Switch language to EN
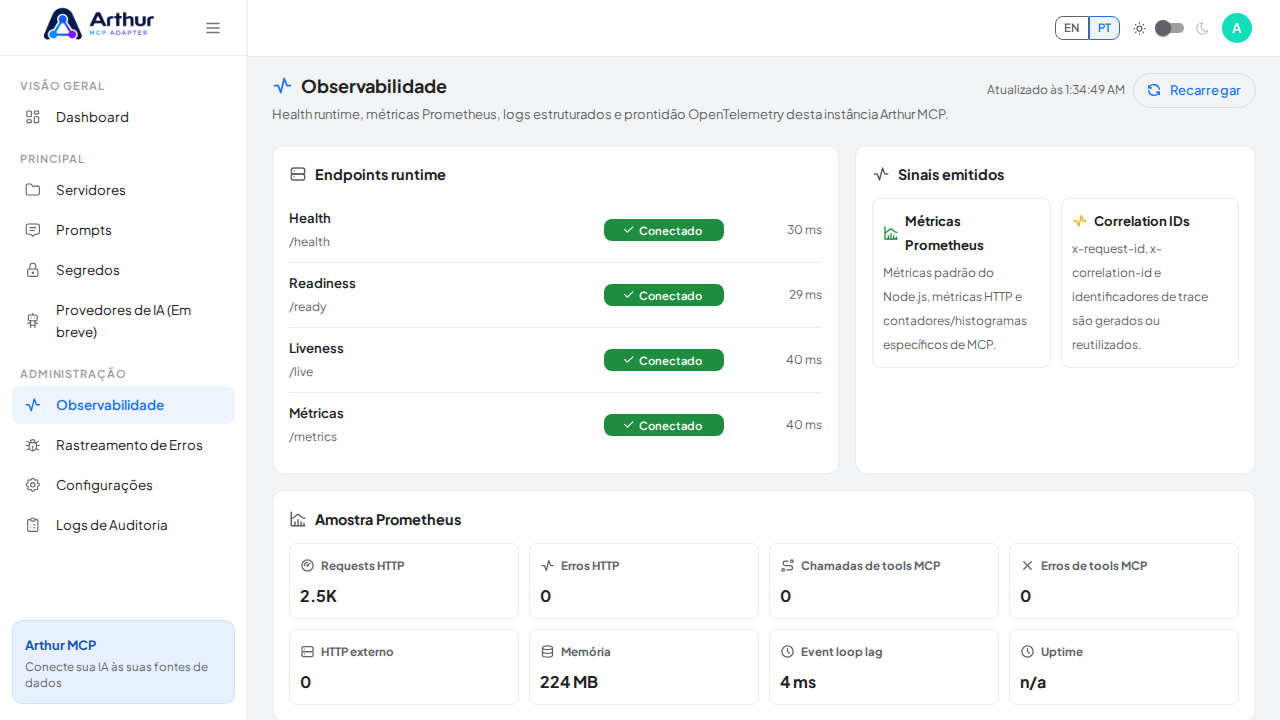Screen dimensions: 1280x720 click(1072, 28)
